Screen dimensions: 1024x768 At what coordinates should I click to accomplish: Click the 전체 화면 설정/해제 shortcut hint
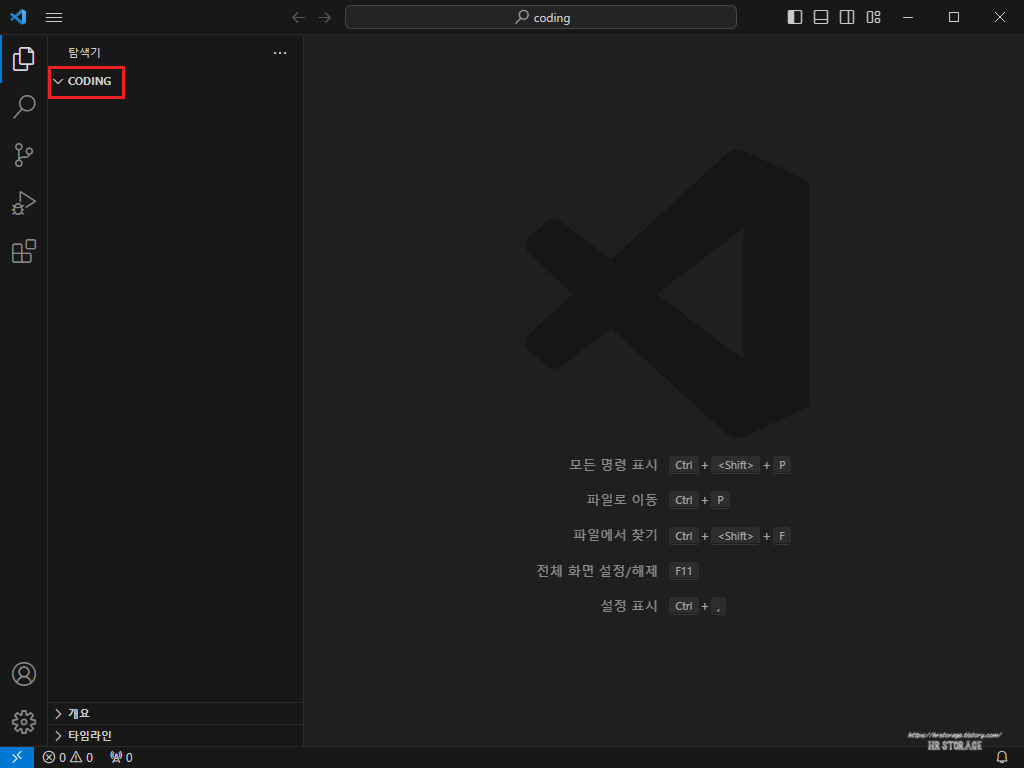tap(597, 571)
